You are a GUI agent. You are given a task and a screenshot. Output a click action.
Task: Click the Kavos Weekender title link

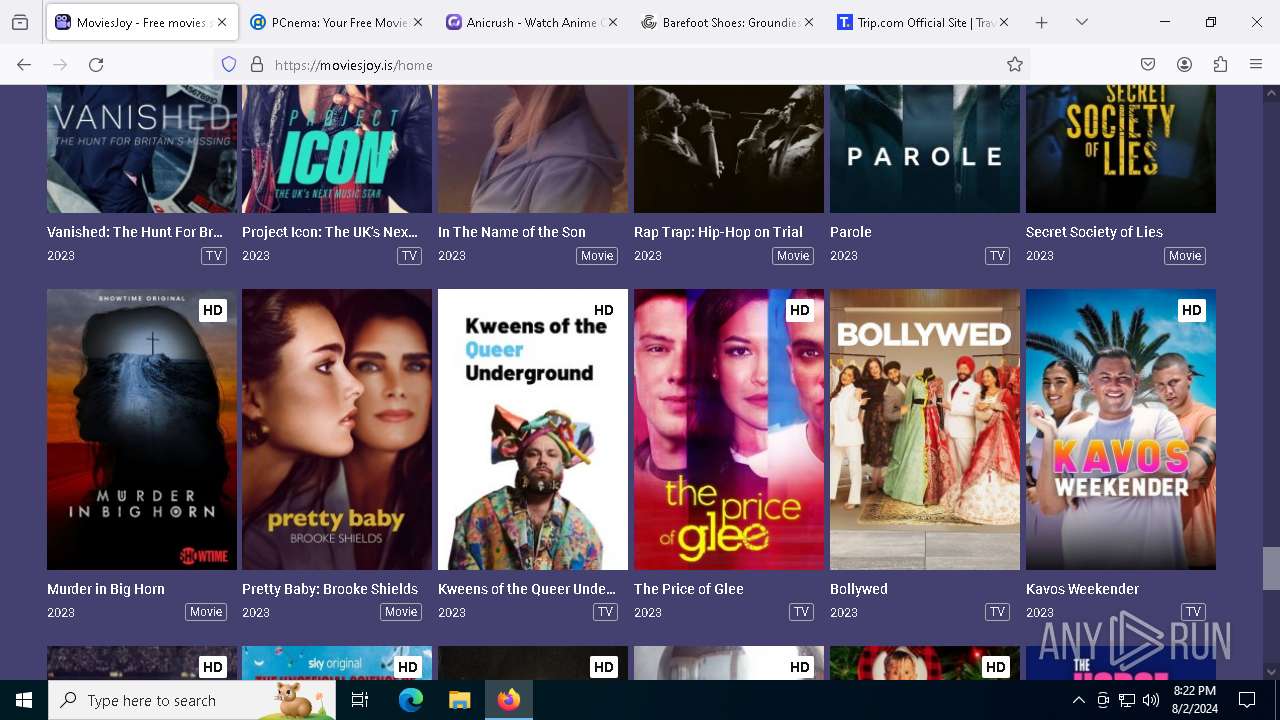(x=1082, y=589)
